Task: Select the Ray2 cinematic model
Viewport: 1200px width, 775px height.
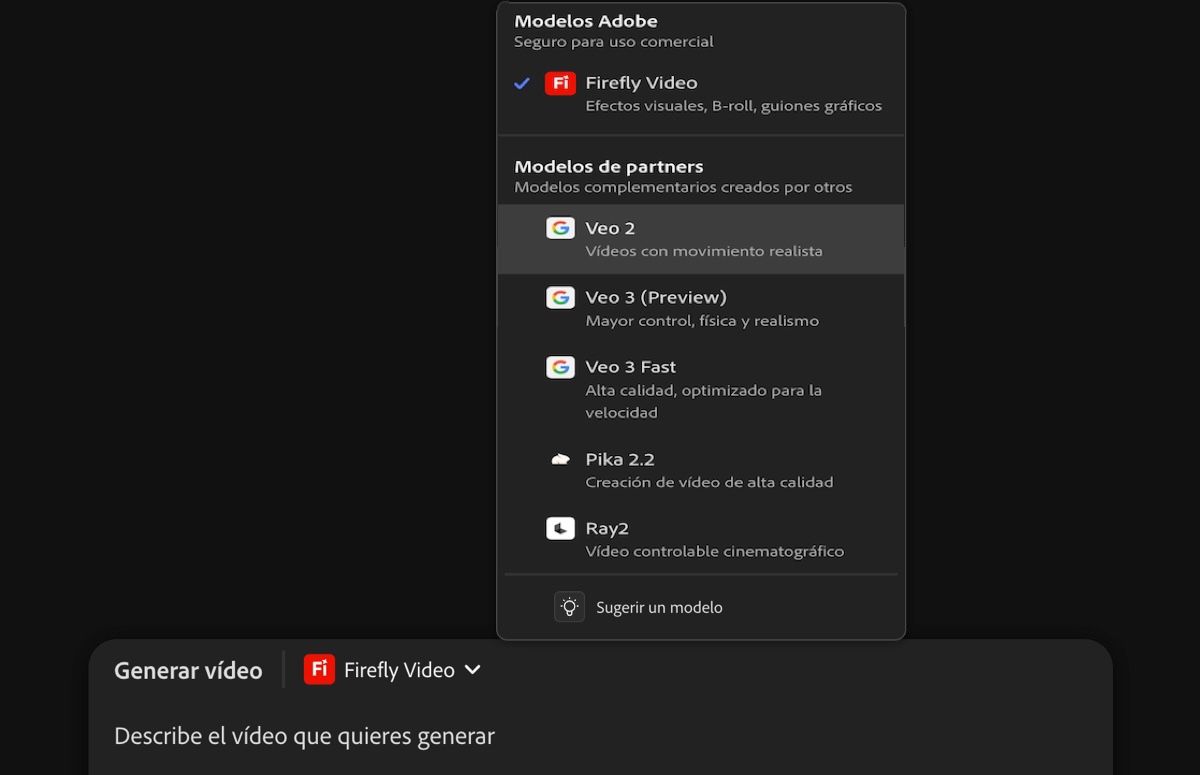Action: click(x=701, y=539)
